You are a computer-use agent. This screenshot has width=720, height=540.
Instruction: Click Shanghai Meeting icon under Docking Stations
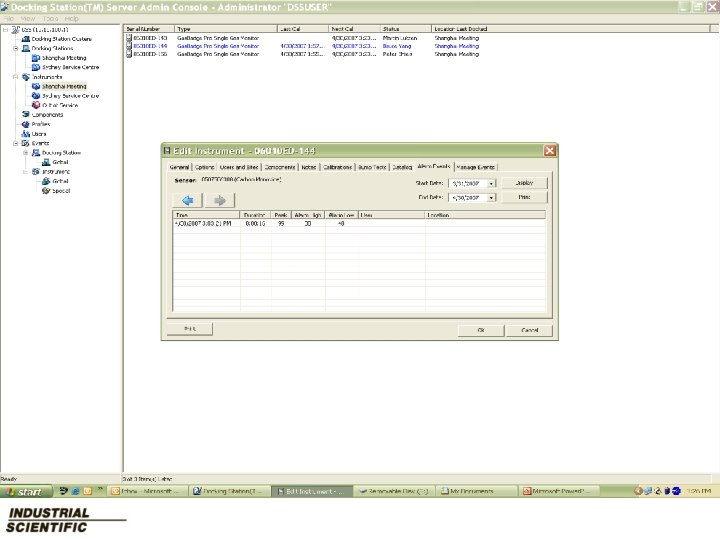point(36,58)
